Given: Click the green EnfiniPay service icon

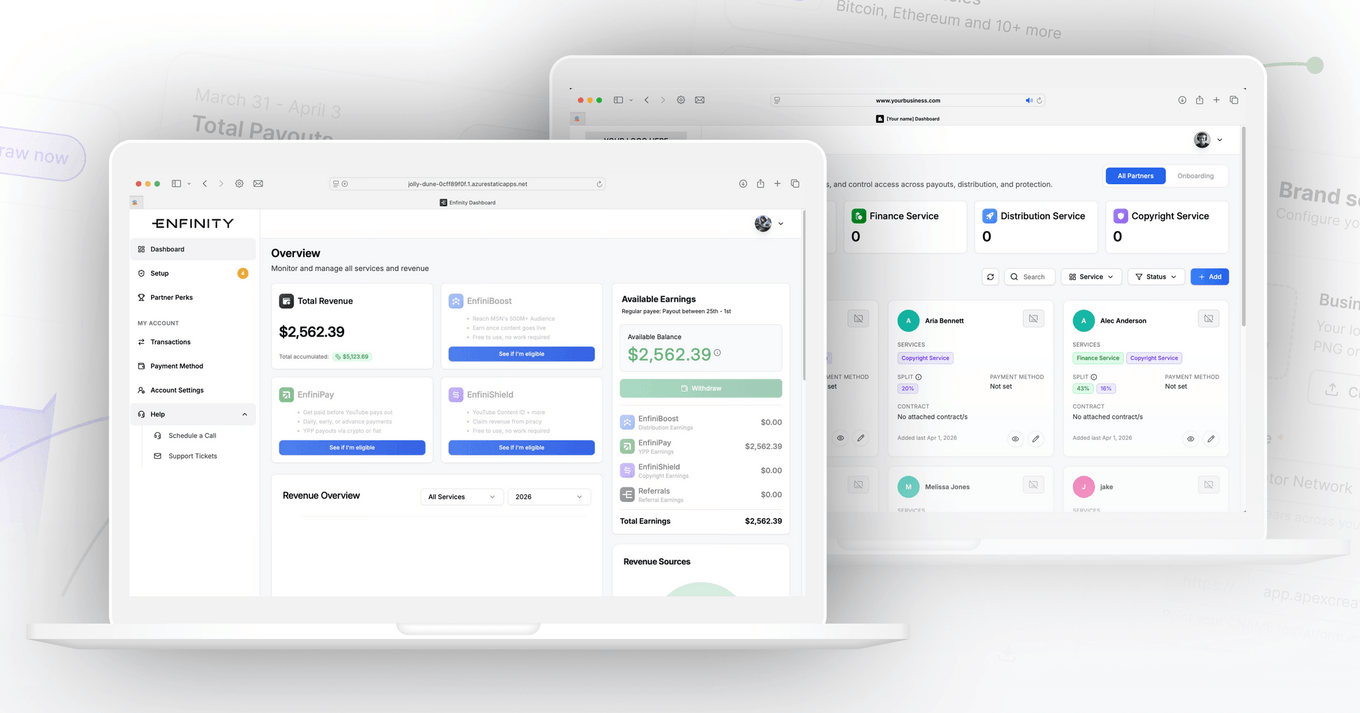Looking at the screenshot, I should tap(285, 394).
